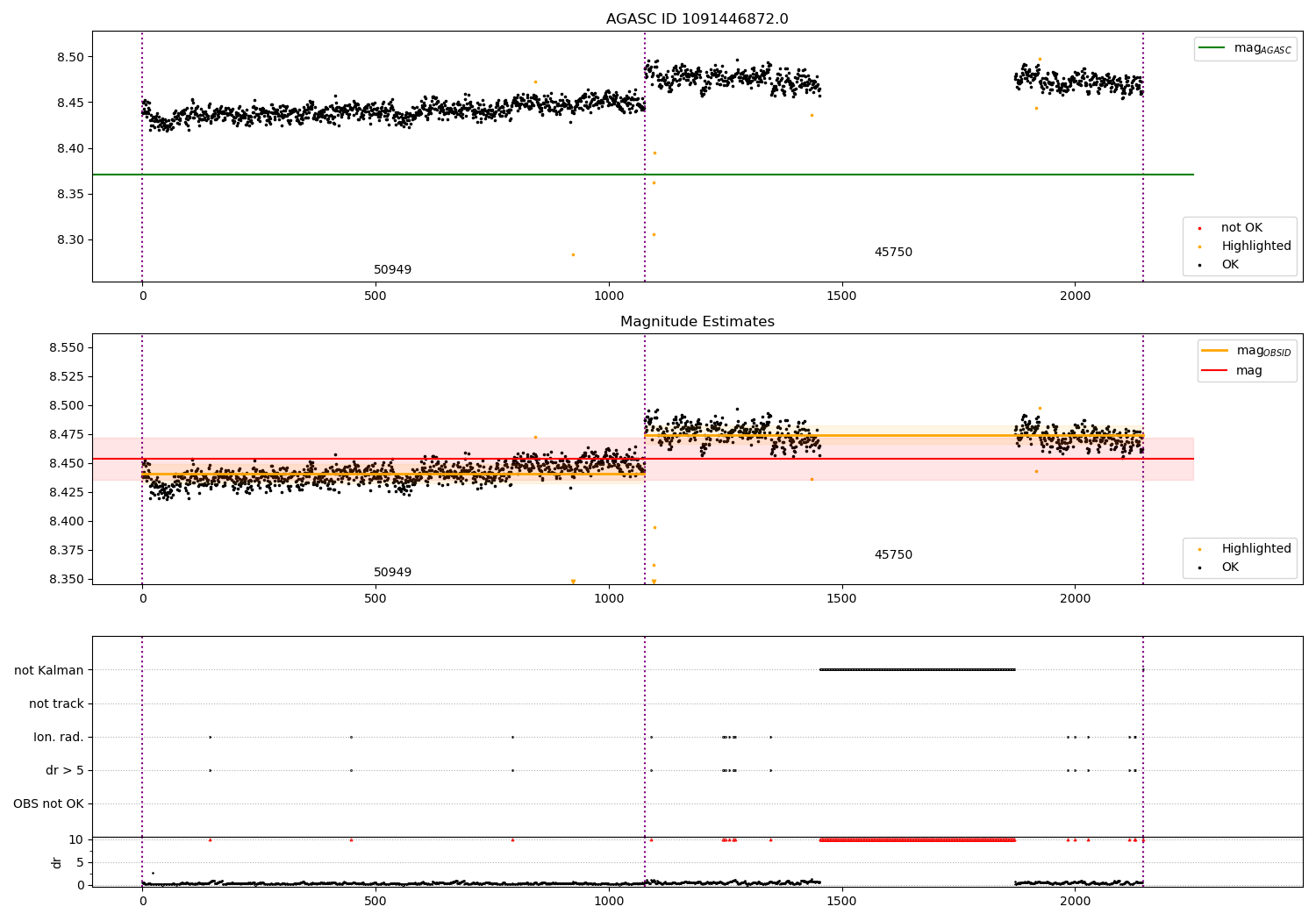Click obsid label 45750 in top plot

pos(893,253)
